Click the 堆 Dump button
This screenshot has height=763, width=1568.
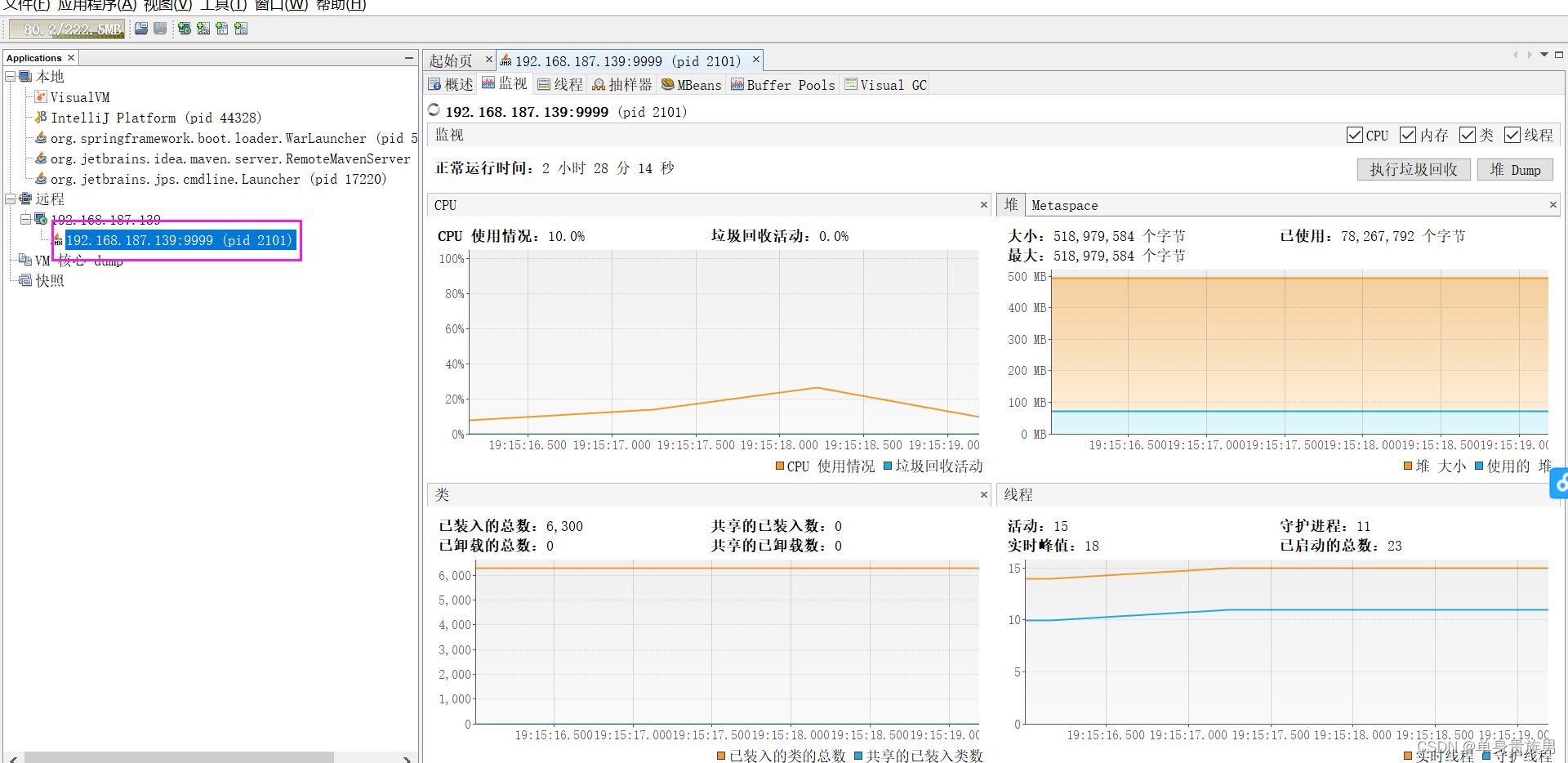point(1515,169)
